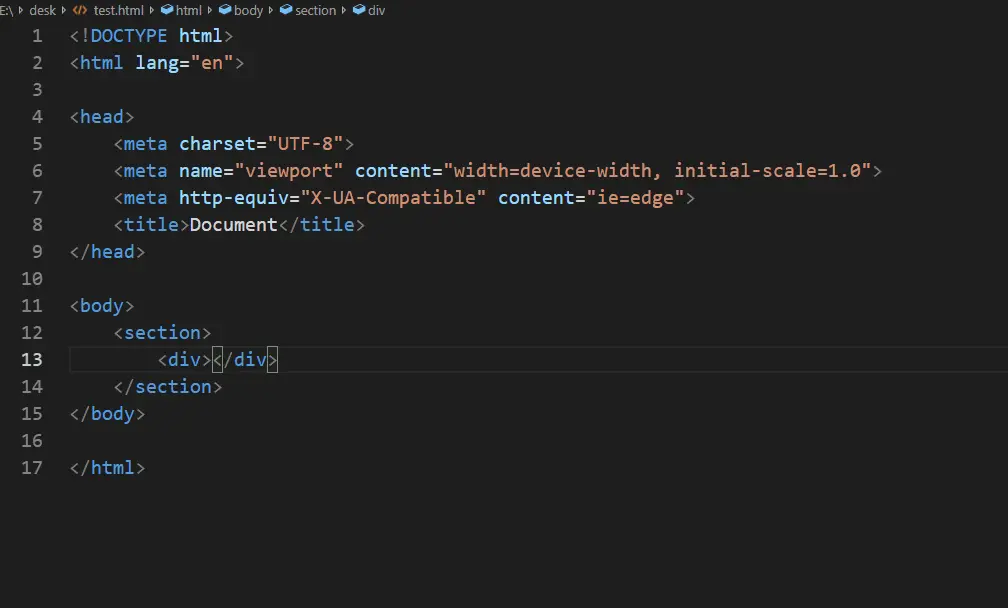
Task: Click the closing div tag on line 13
Action: click(245, 360)
